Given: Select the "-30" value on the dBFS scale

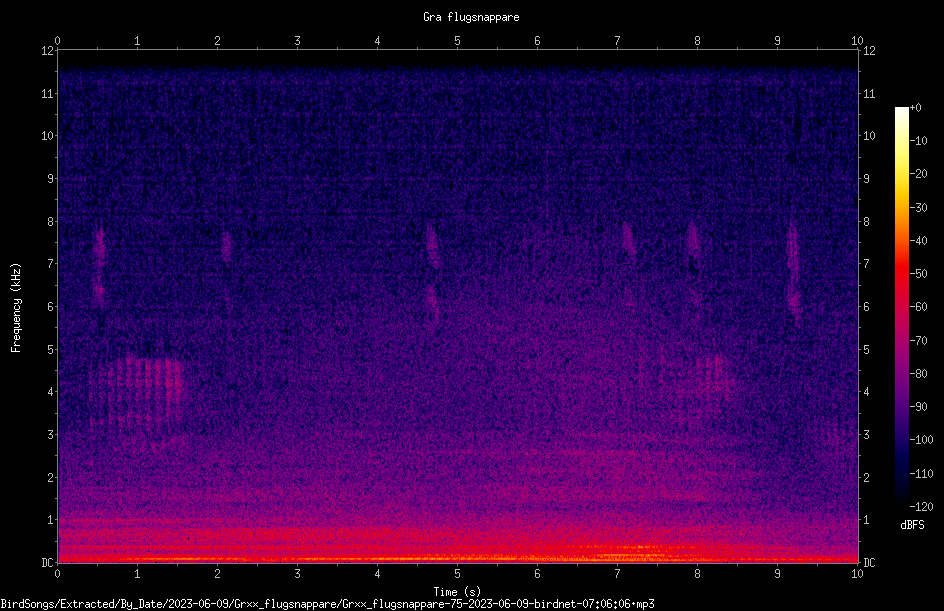Looking at the screenshot, I should click(918, 208).
